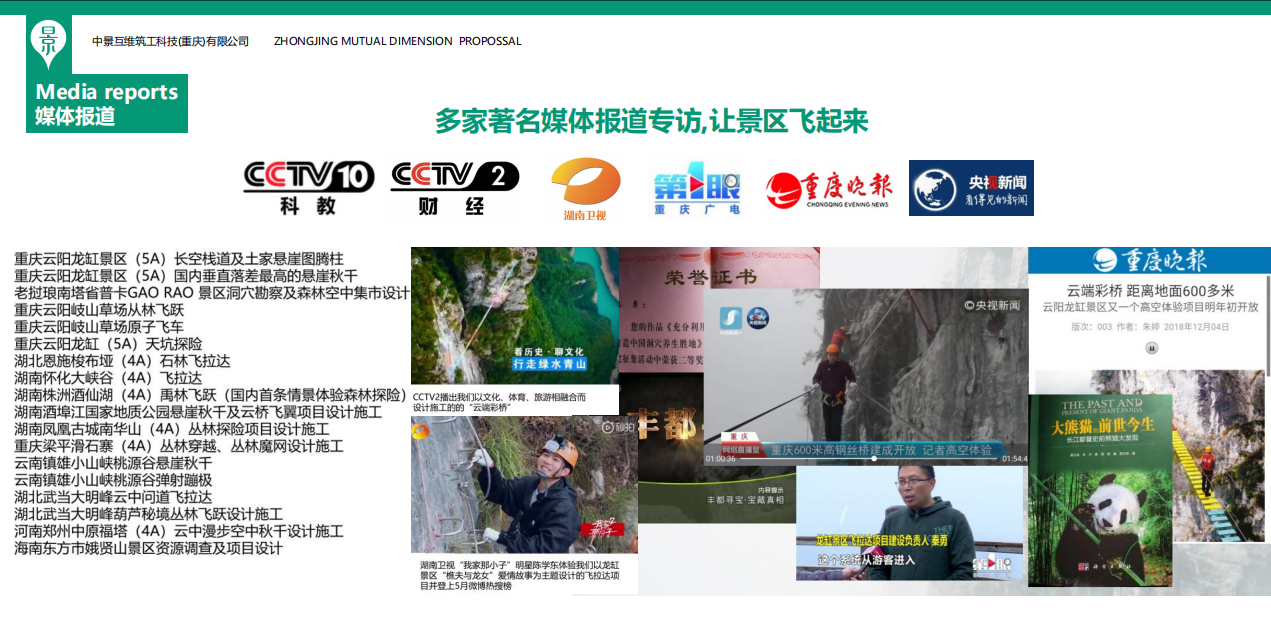The image size is (1271, 618).
Task: Click row '湖北恩施梭布垭（4A）石林飞拉达'
Action: (122, 361)
